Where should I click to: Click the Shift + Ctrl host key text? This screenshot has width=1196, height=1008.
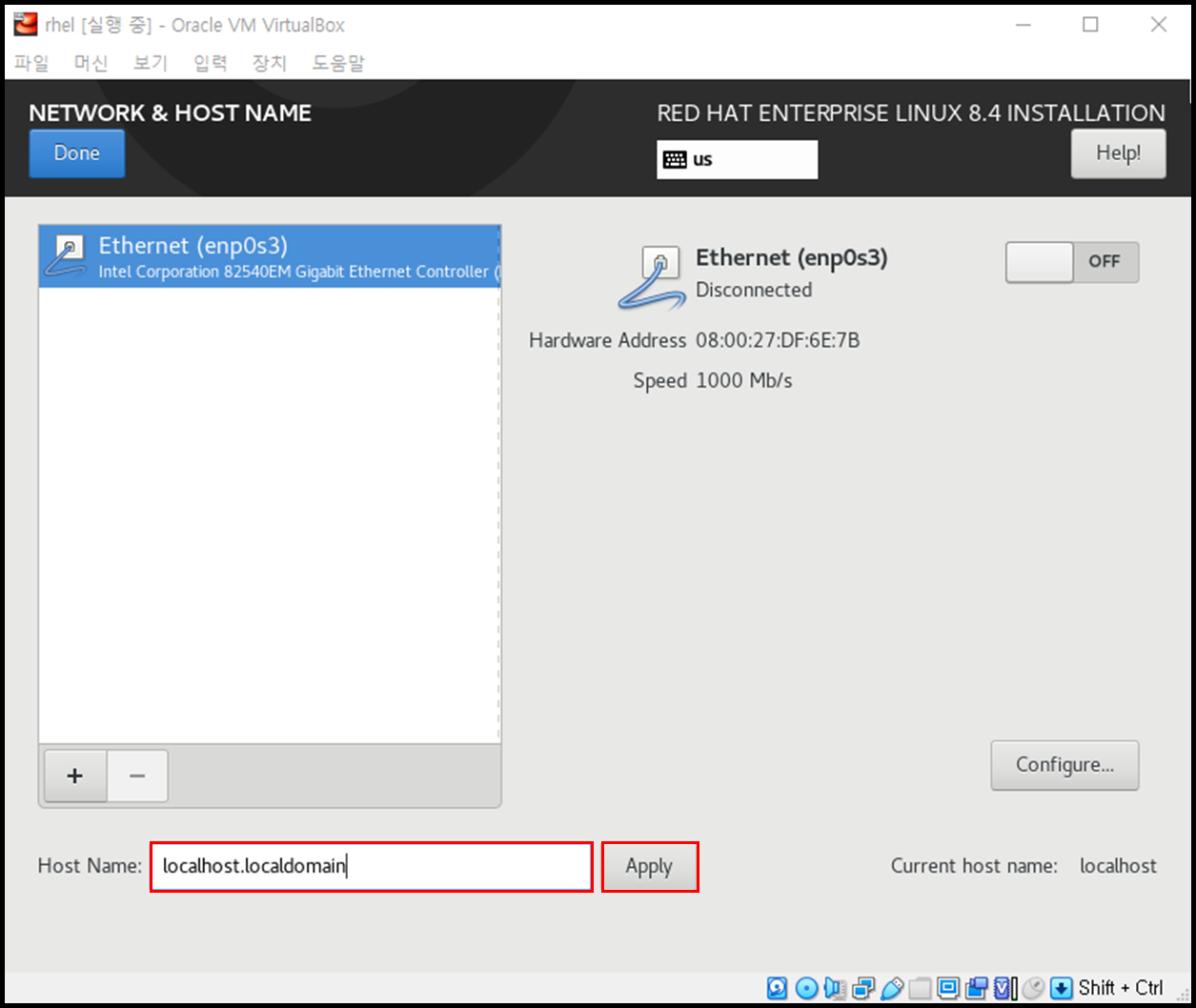(1121, 988)
